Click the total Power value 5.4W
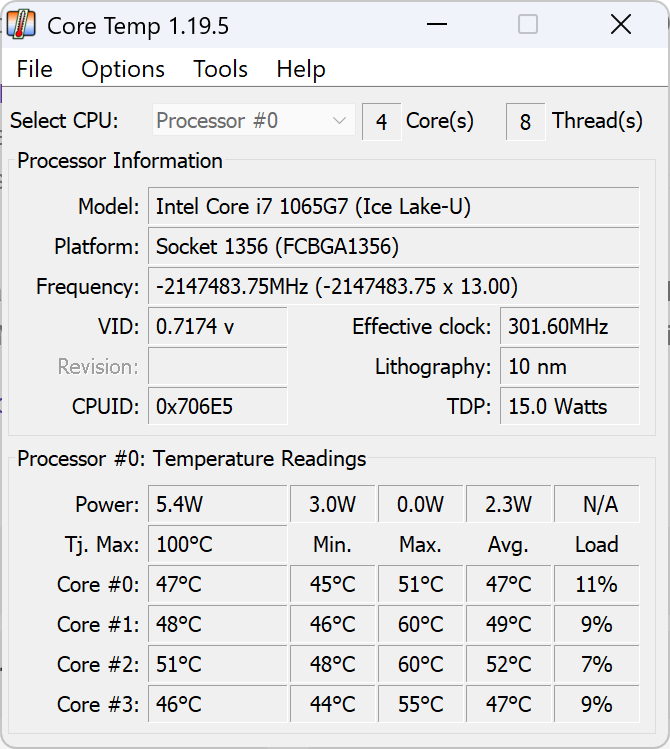Screen dimensions: 670x749 point(218,504)
